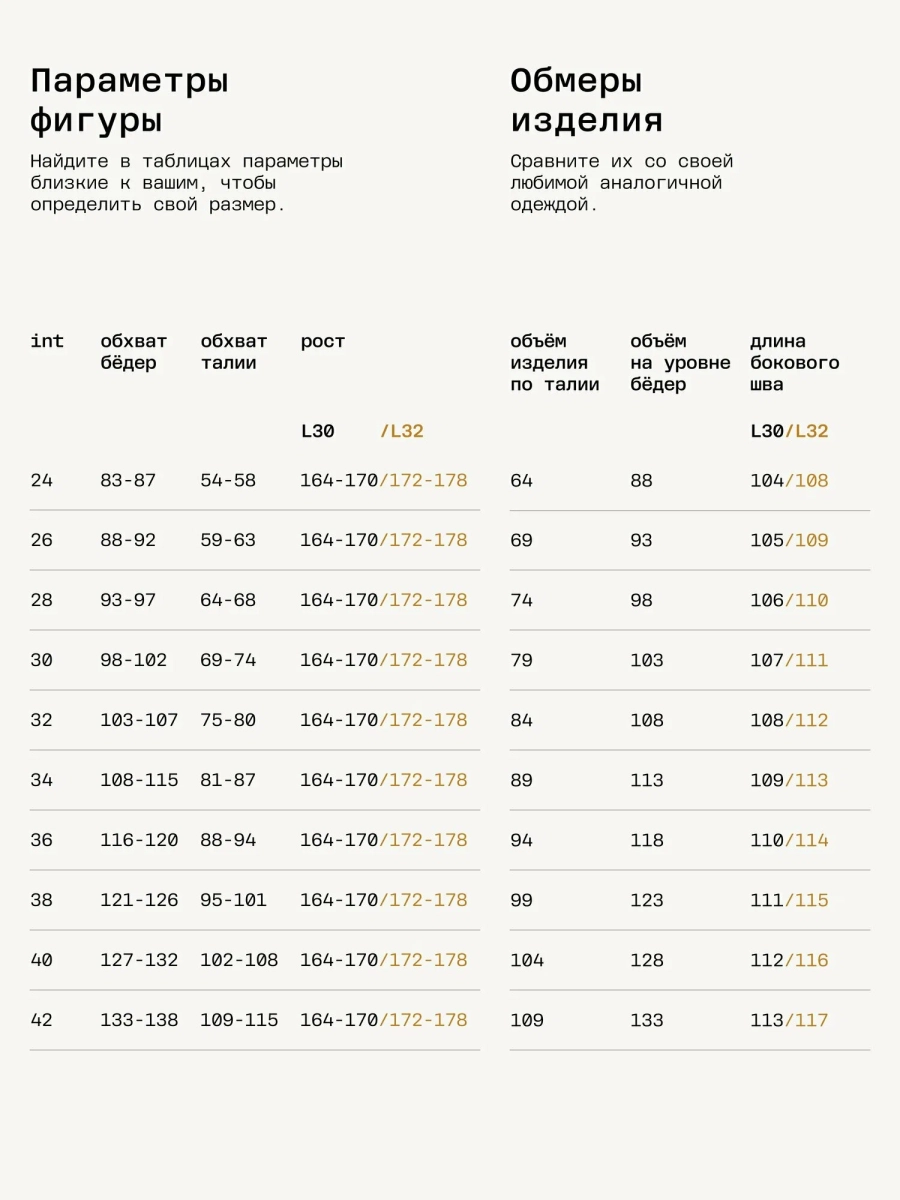The width and height of the screenshot is (900, 1200).
Task: Click the side seam value 113/117
Action: [789, 1020]
